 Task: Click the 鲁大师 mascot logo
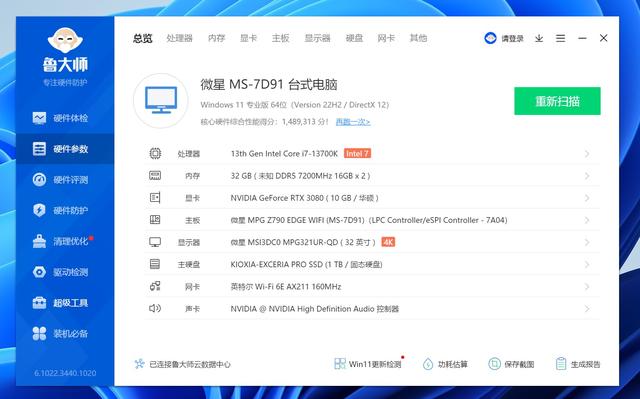click(65, 40)
